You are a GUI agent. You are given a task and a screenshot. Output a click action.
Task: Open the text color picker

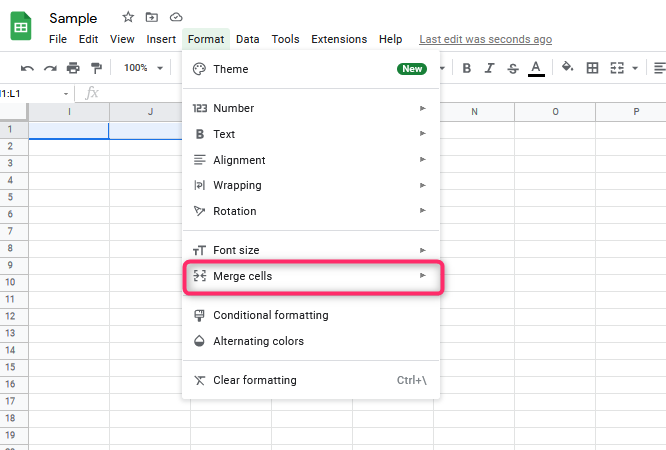point(536,68)
